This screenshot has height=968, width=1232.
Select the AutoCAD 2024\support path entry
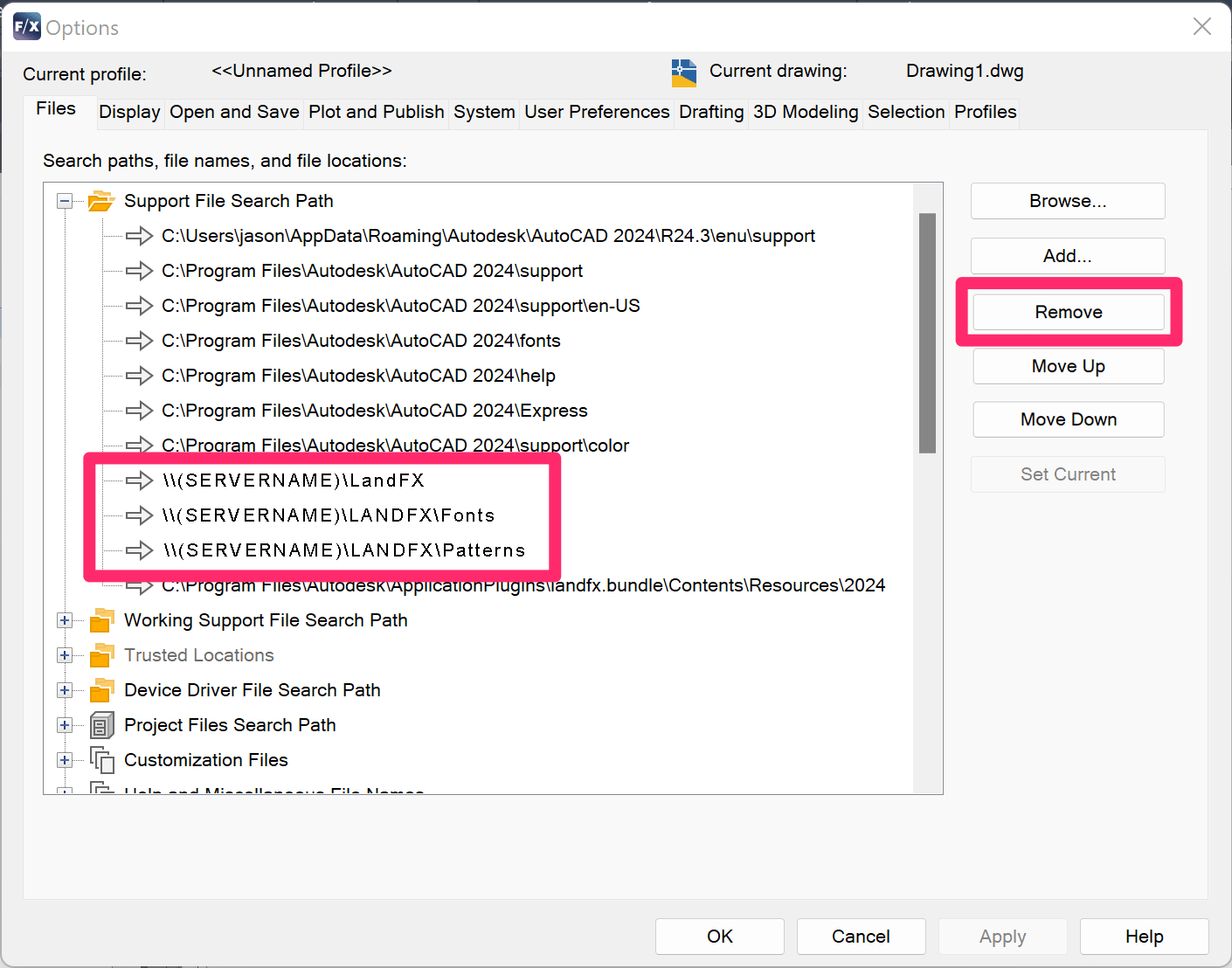(372, 271)
